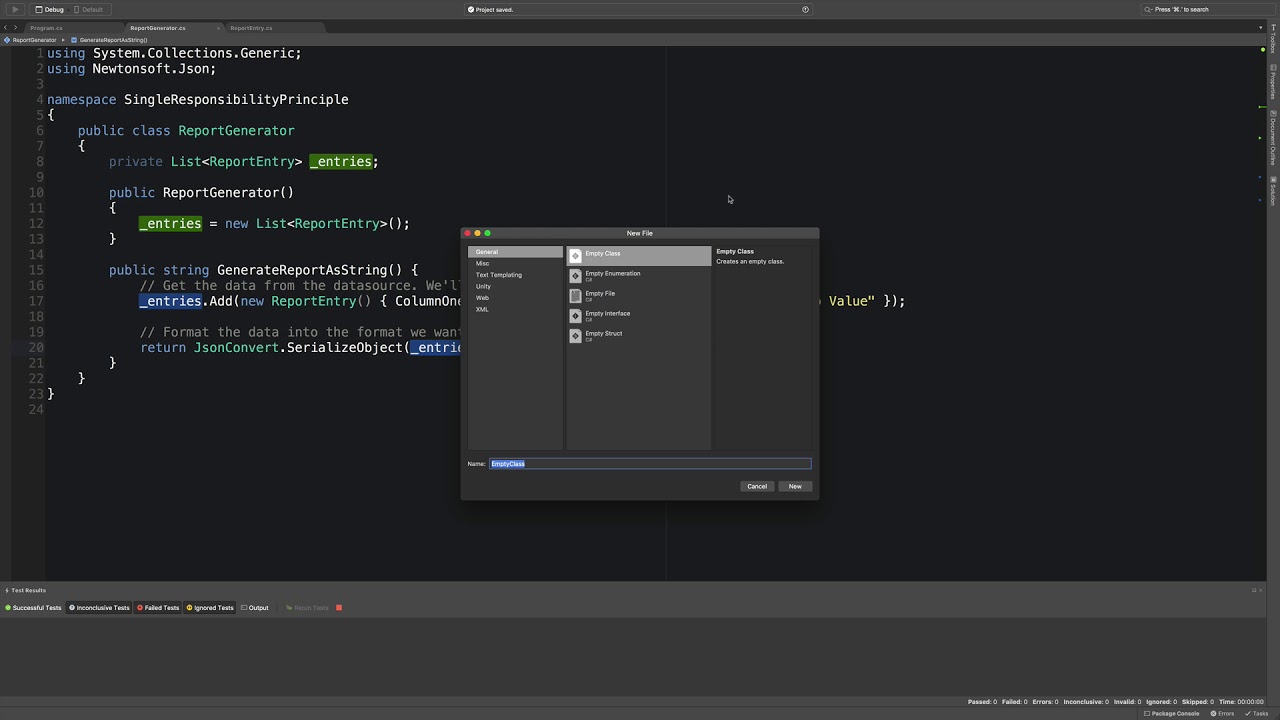Open the Errors pad in status bar
Viewport: 1280px width, 720px height.
[1222, 714]
